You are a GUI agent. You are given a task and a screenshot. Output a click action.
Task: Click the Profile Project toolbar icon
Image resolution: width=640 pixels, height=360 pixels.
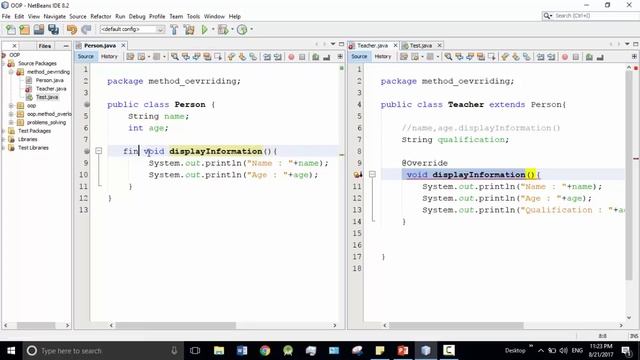click(242, 29)
